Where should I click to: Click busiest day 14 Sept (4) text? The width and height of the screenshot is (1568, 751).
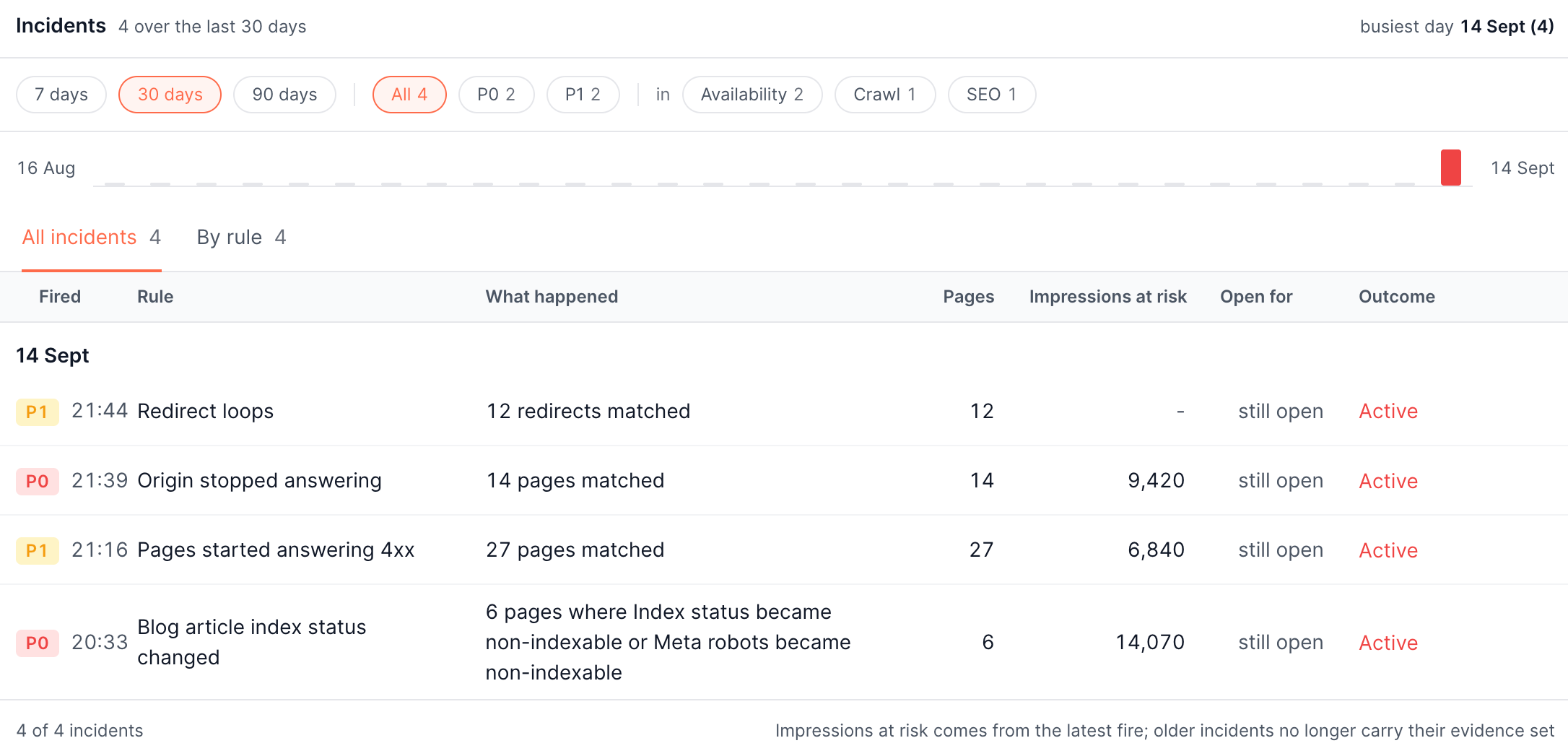(x=1457, y=27)
